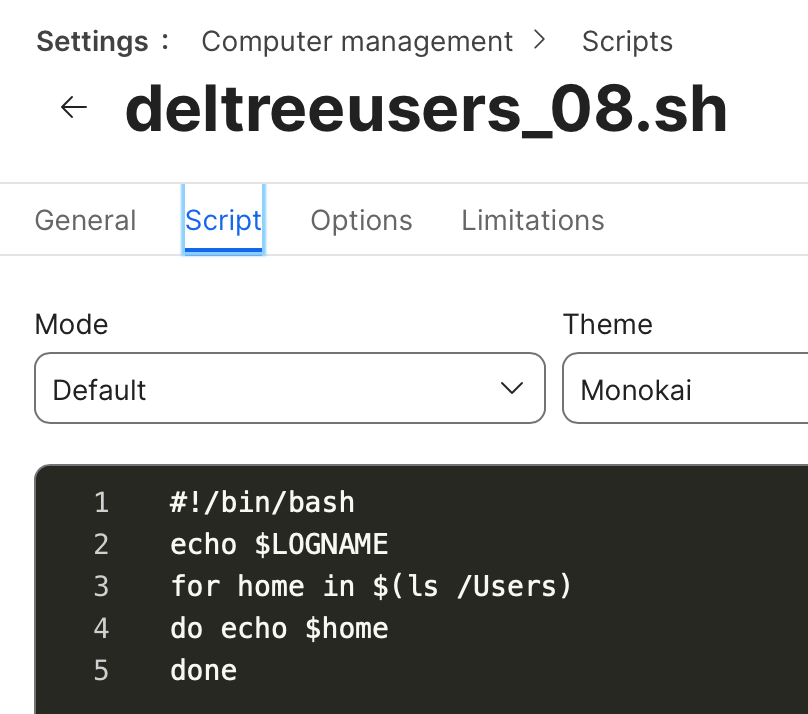Place cursor at the done line
Viewport: 808px width, 714px height.
coord(204,670)
